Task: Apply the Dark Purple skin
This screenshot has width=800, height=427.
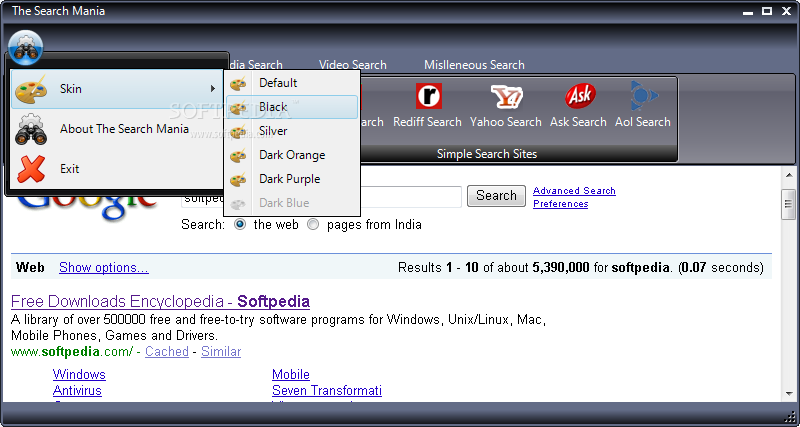Action: (292, 179)
